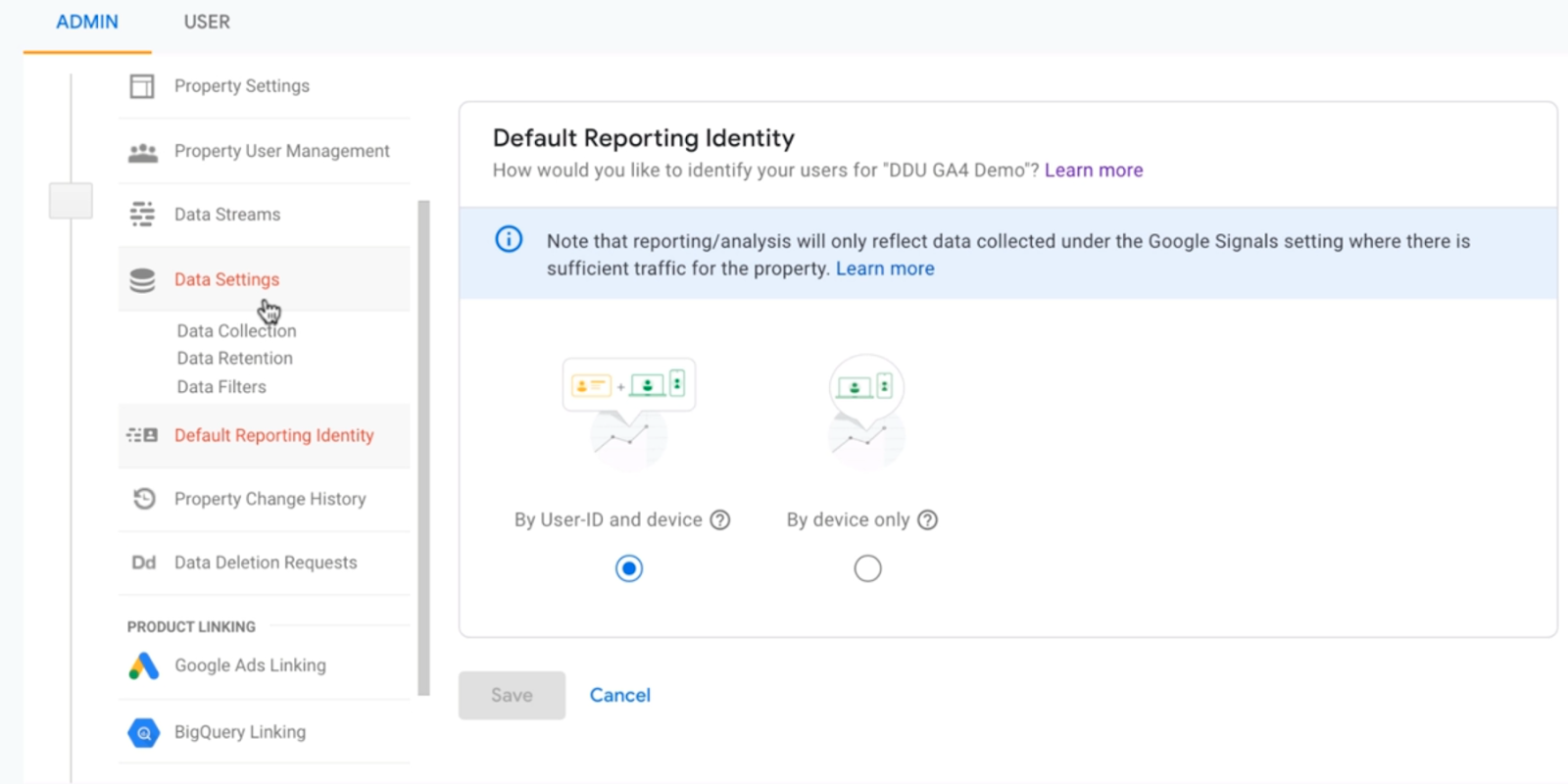The width and height of the screenshot is (1568, 784).
Task: Switch to the USER tab
Action: coord(207,22)
